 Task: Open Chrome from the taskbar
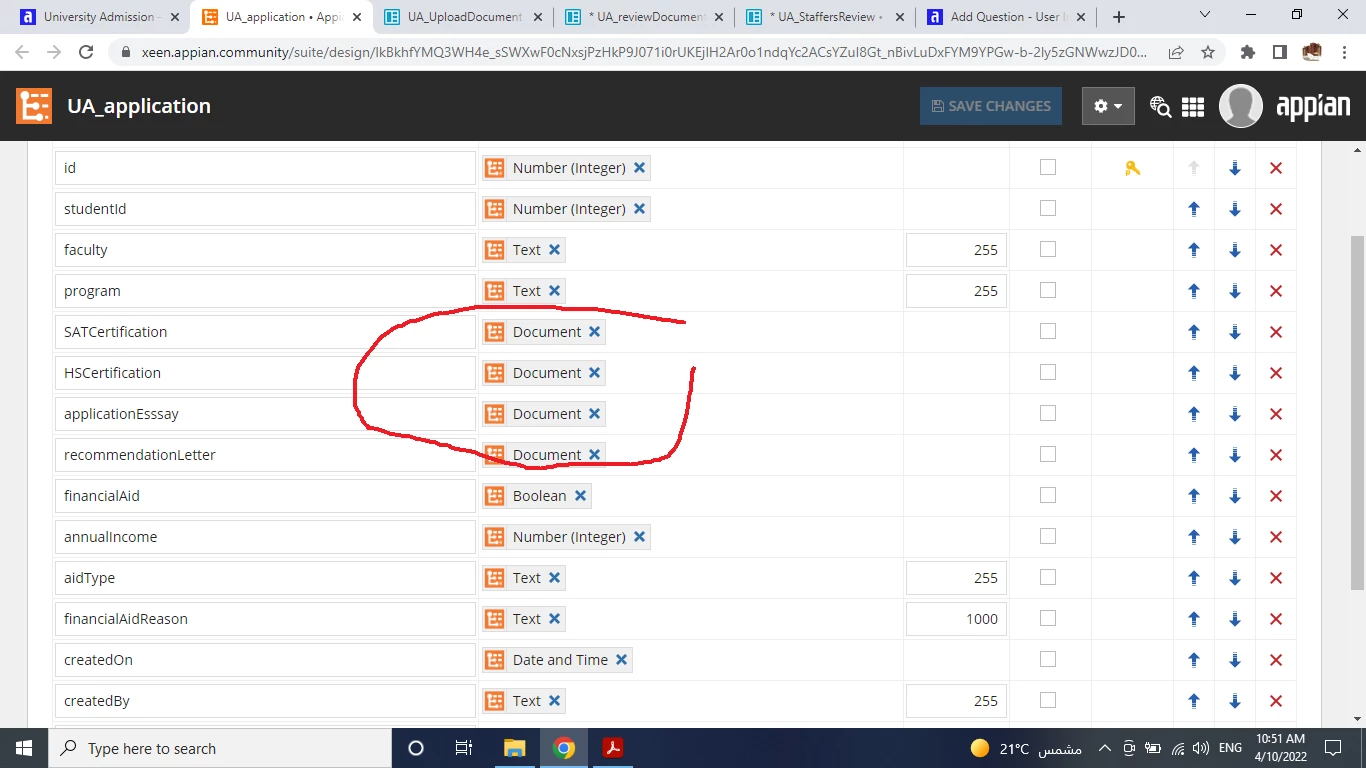pos(564,748)
